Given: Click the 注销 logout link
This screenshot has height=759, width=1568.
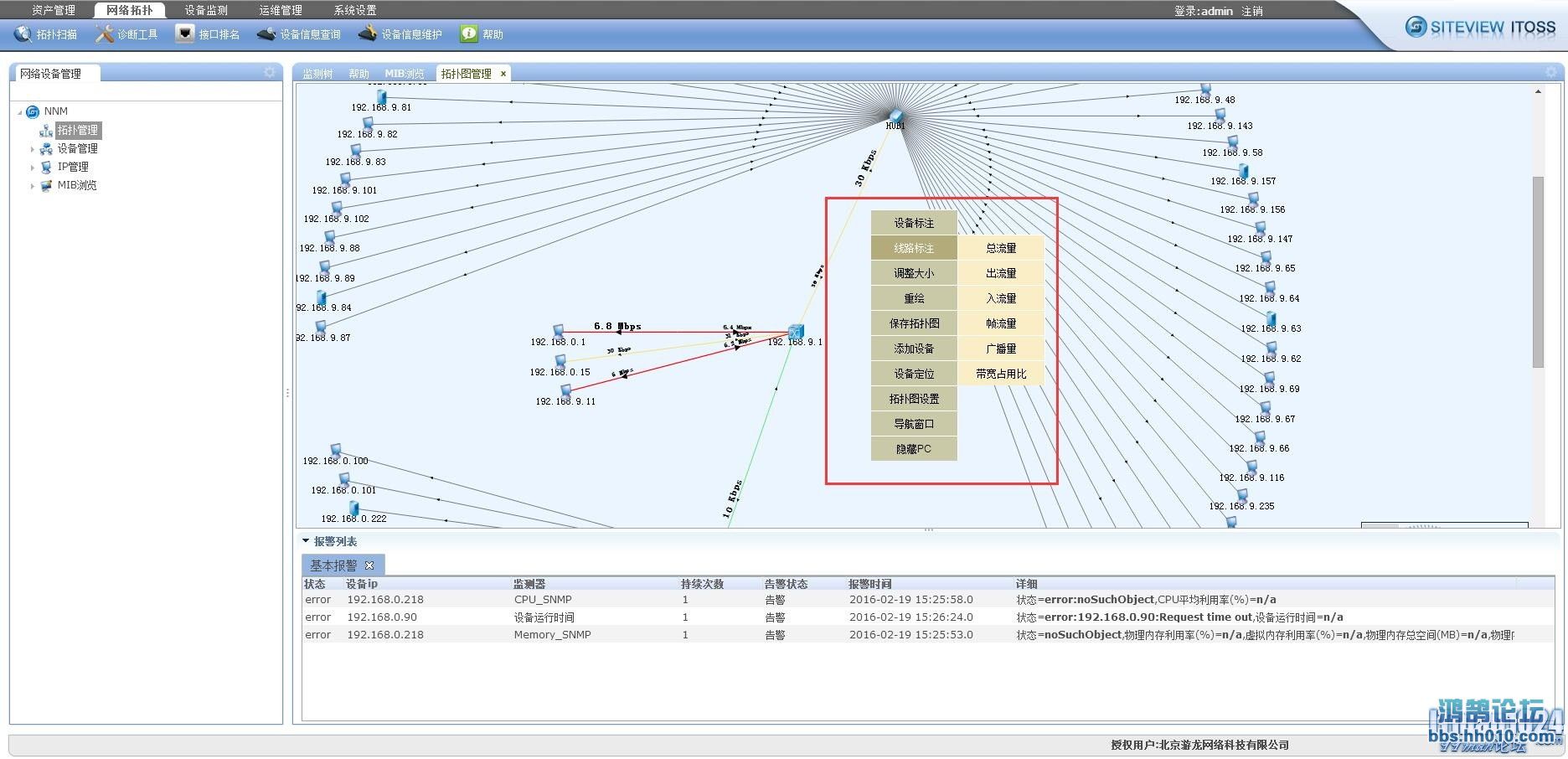Looking at the screenshot, I should click(x=1252, y=11).
